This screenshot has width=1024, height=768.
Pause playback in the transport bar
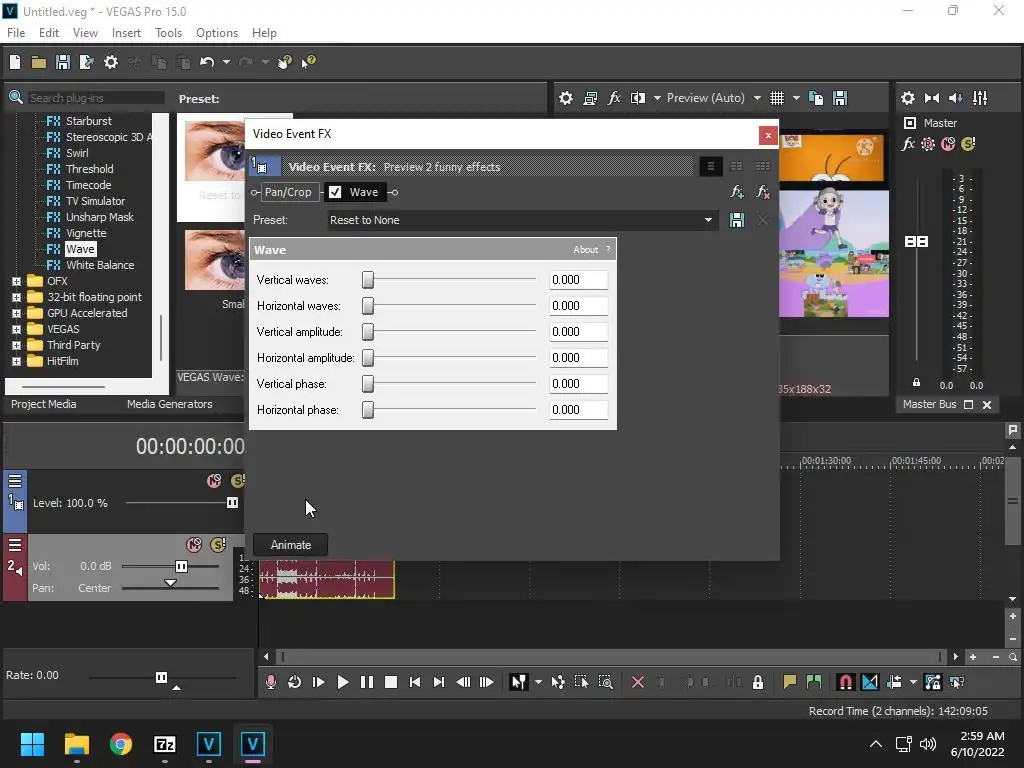point(367,682)
